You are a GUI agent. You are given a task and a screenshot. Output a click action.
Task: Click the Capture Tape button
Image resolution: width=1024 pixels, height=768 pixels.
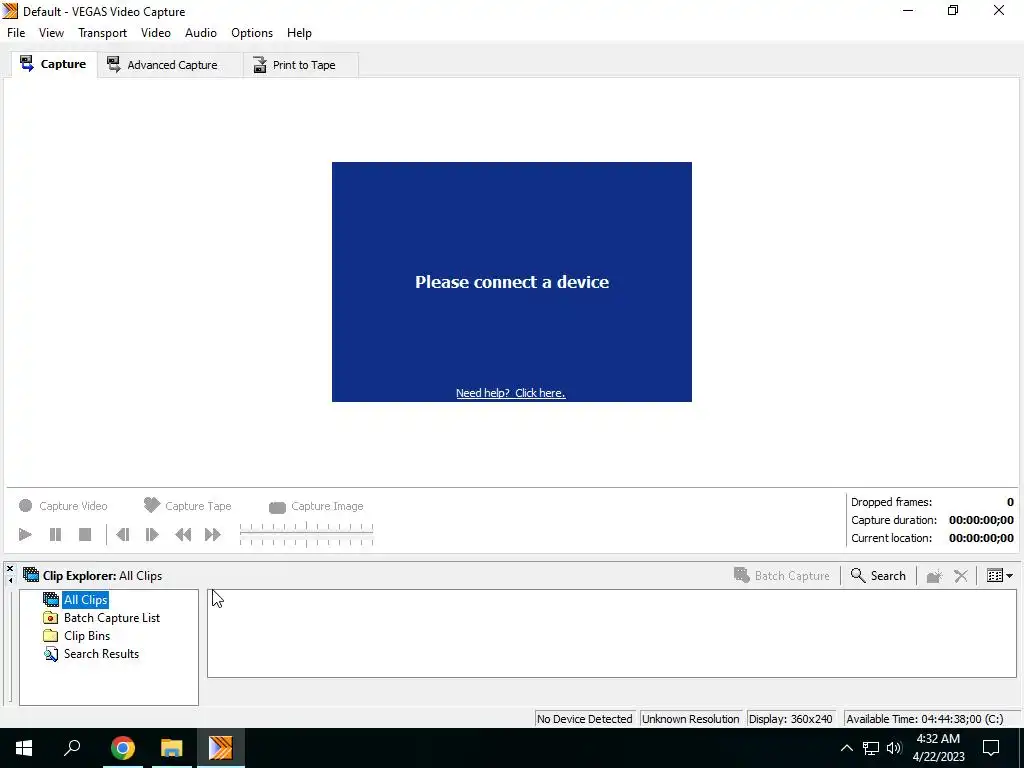coord(187,505)
